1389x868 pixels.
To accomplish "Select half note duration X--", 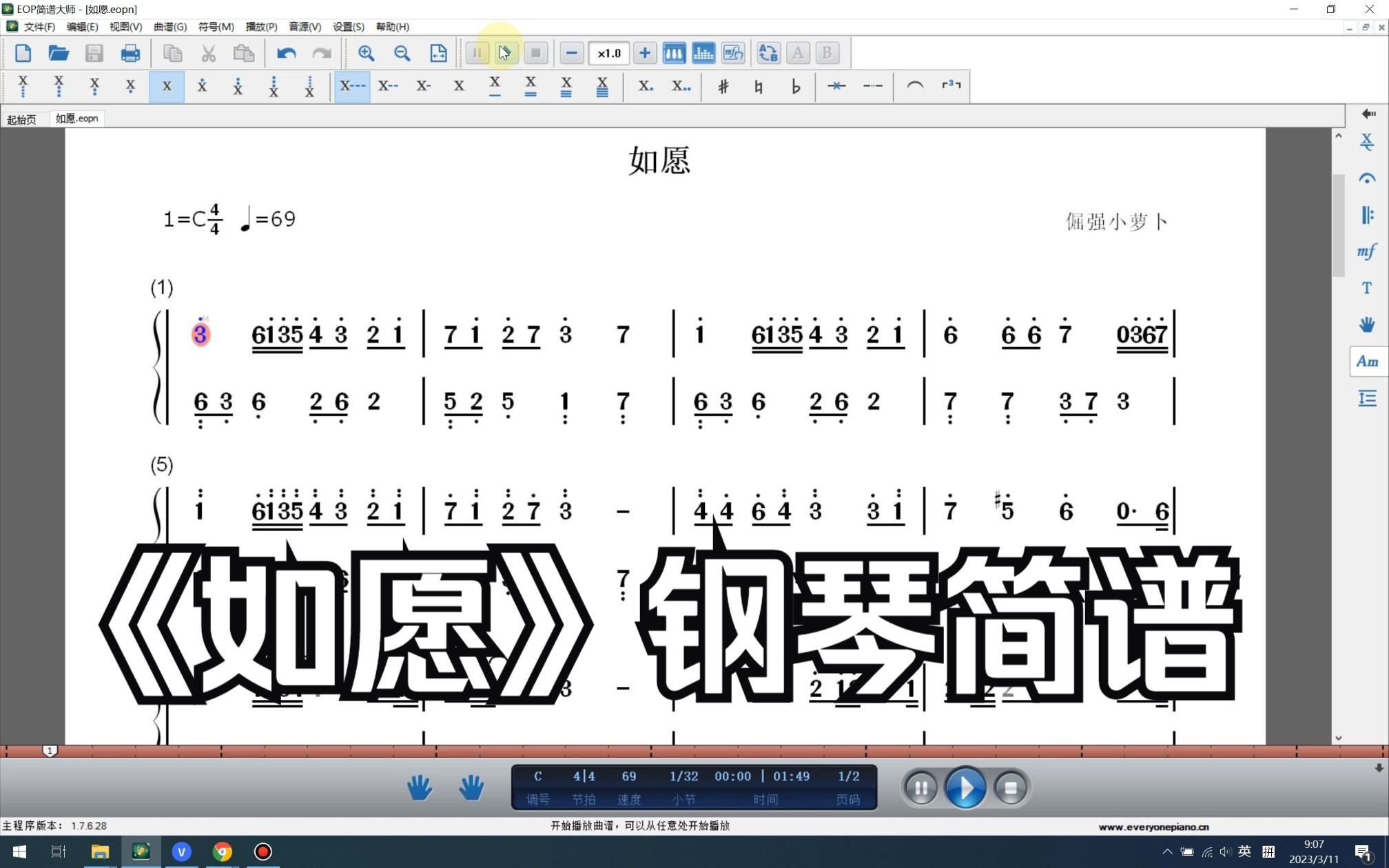I will [x=388, y=87].
